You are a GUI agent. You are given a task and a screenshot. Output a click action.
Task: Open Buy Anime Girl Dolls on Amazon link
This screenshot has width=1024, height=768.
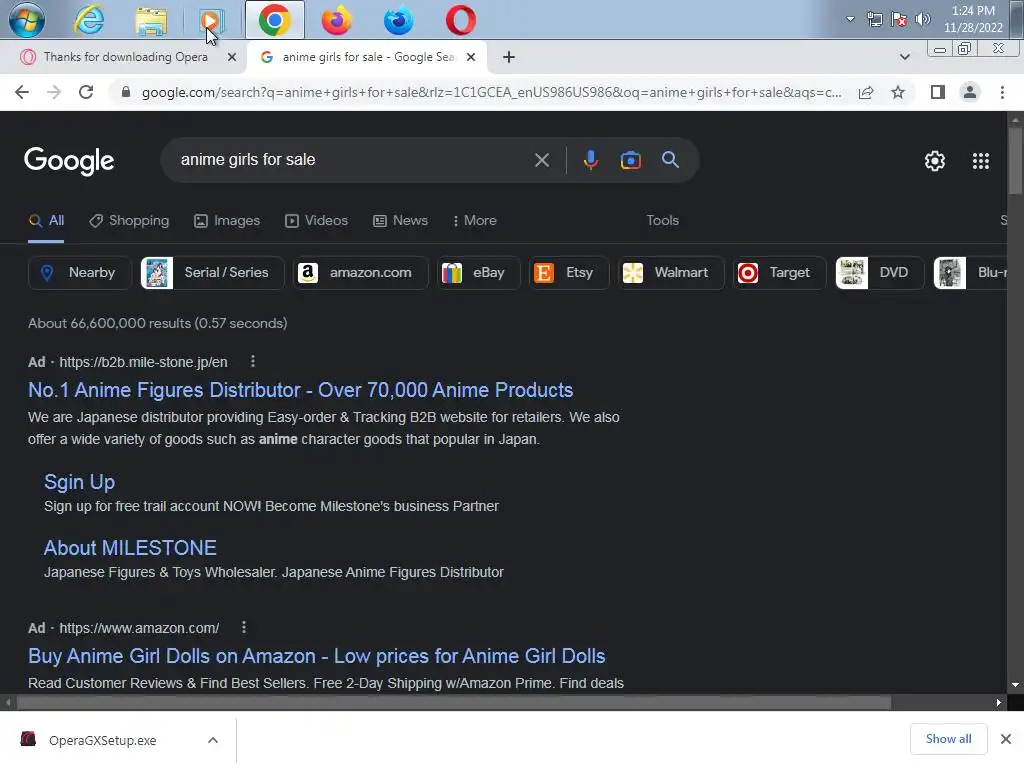tap(317, 656)
